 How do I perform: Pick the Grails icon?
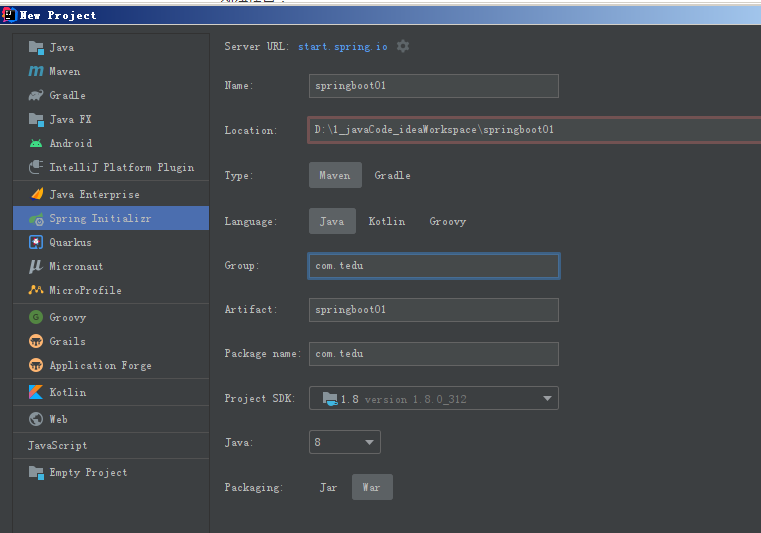(x=36, y=341)
